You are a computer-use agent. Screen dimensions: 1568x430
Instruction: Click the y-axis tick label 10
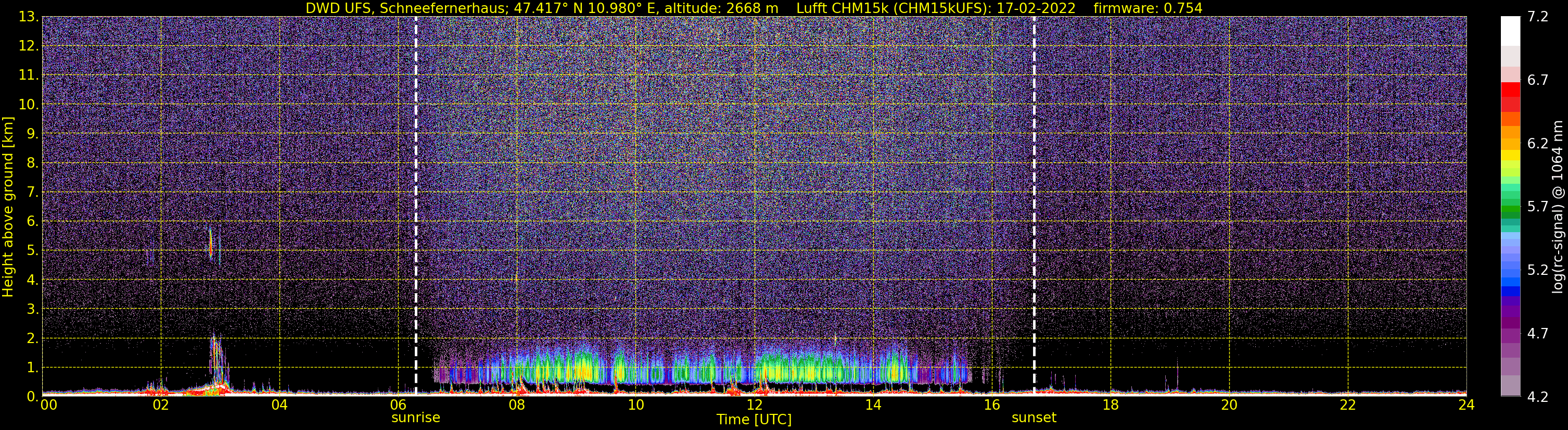coord(28,105)
